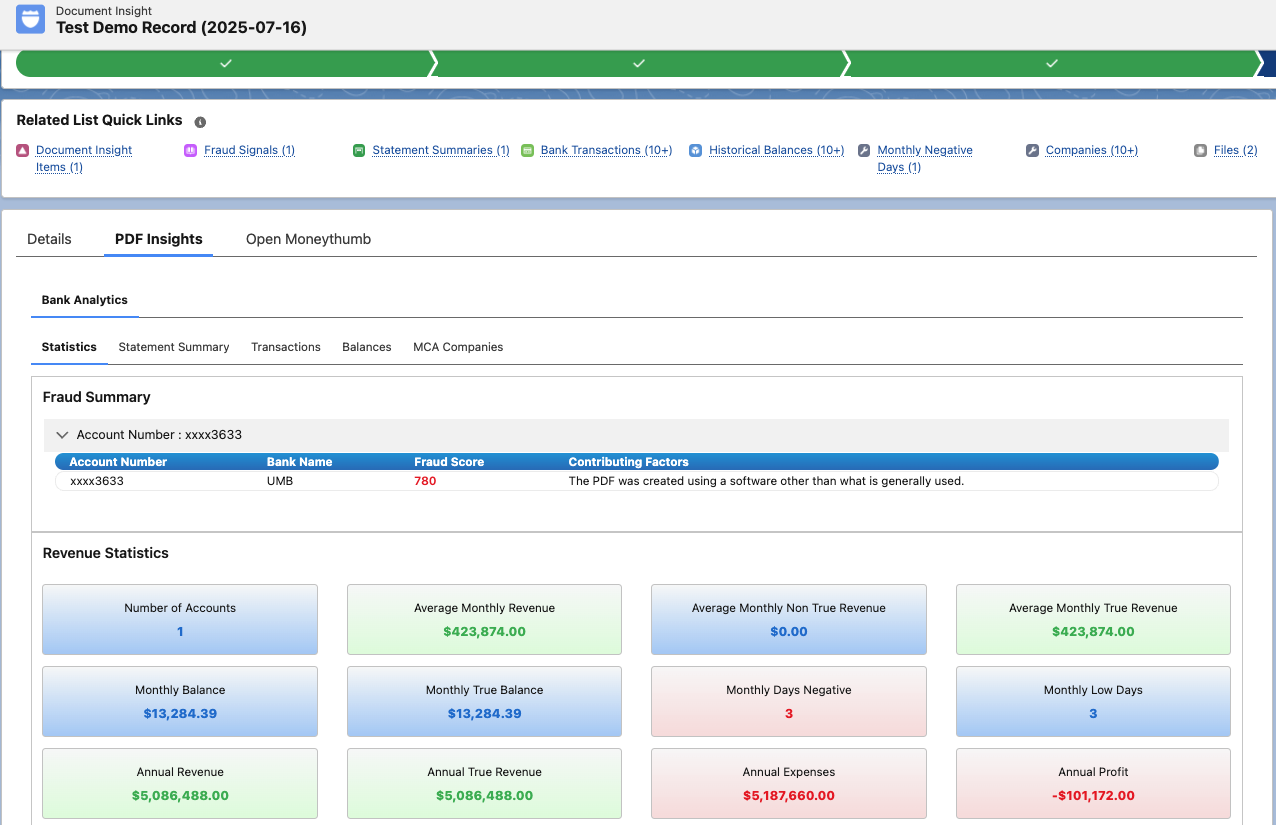Switch to the Details tab

pos(49,239)
